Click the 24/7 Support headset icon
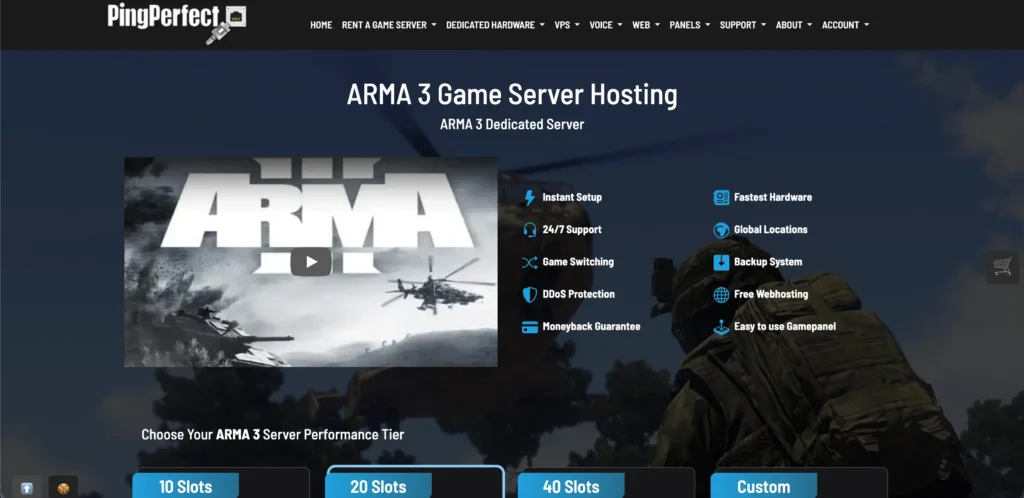 click(x=530, y=230)
